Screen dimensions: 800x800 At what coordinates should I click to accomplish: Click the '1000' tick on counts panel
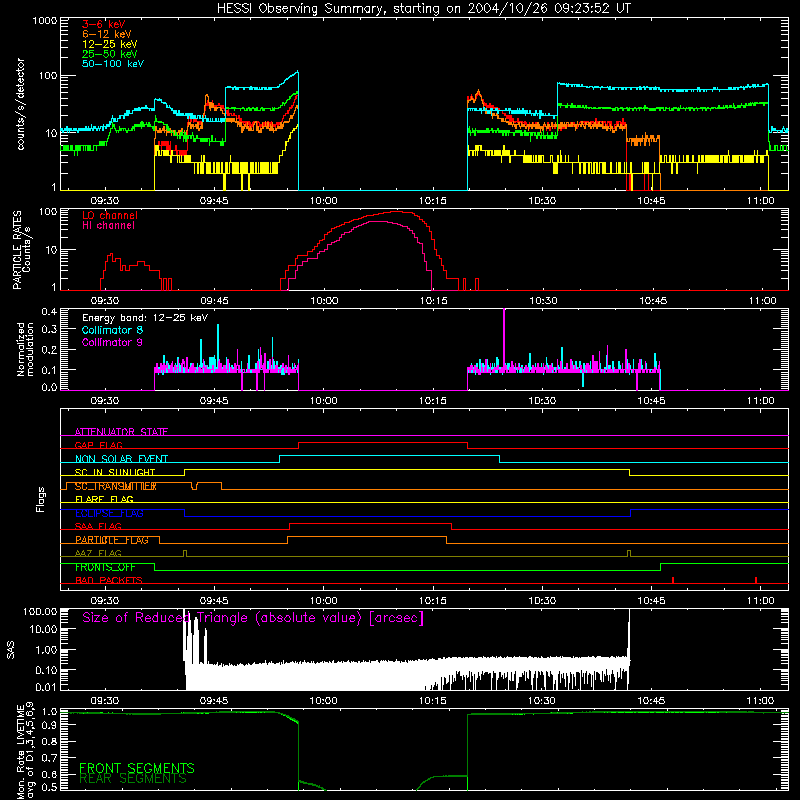tap(44, 21)
